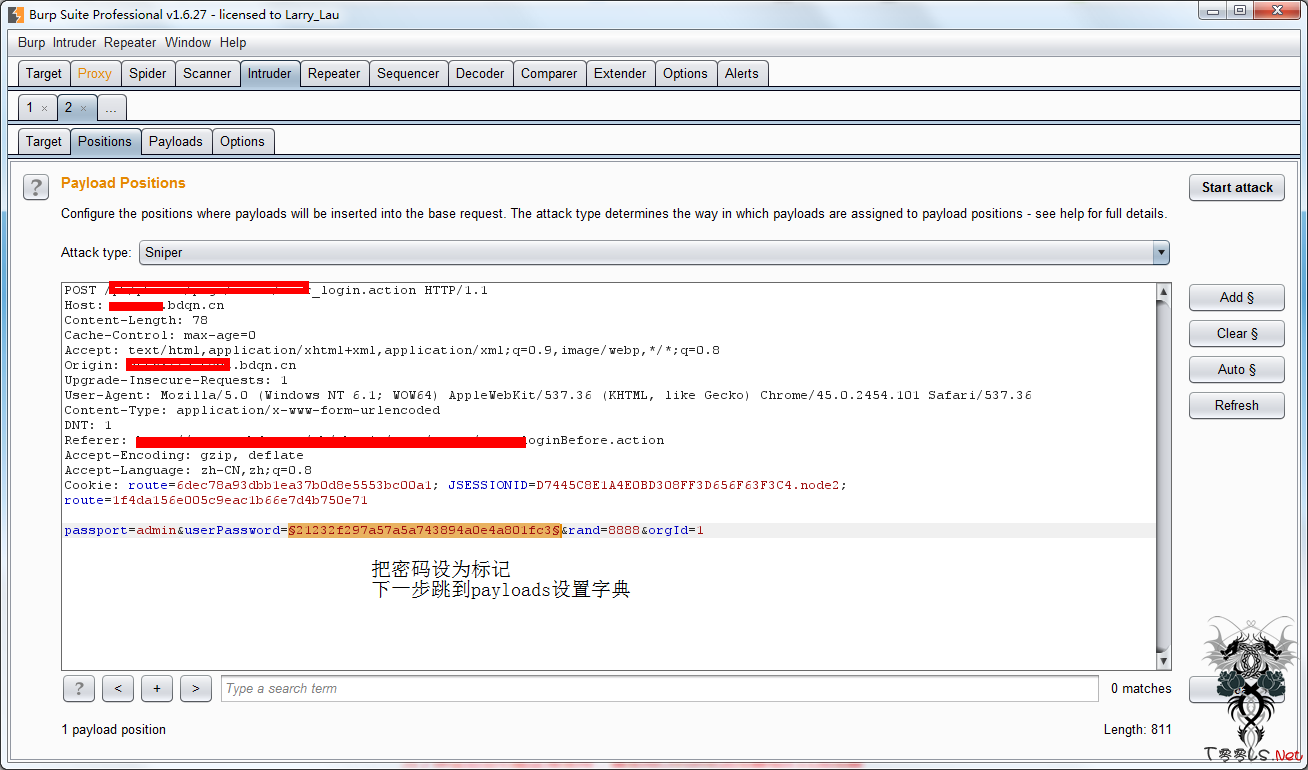
Task: Open the Intruder menu
Action: (74, 42)
